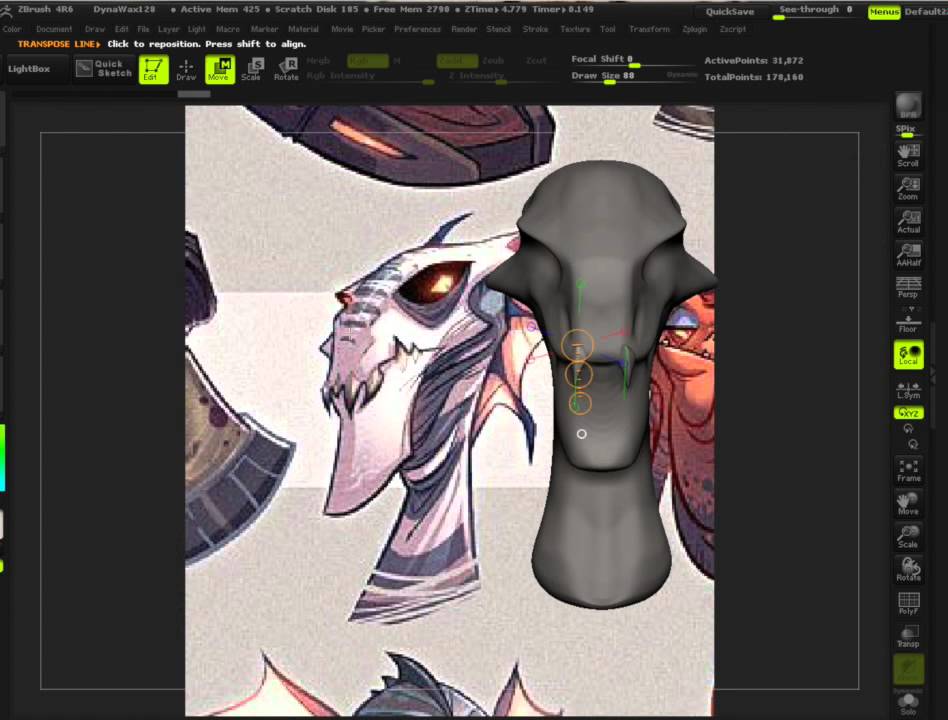Open the Document menu

pyautogui.click(x=54, y=29)
